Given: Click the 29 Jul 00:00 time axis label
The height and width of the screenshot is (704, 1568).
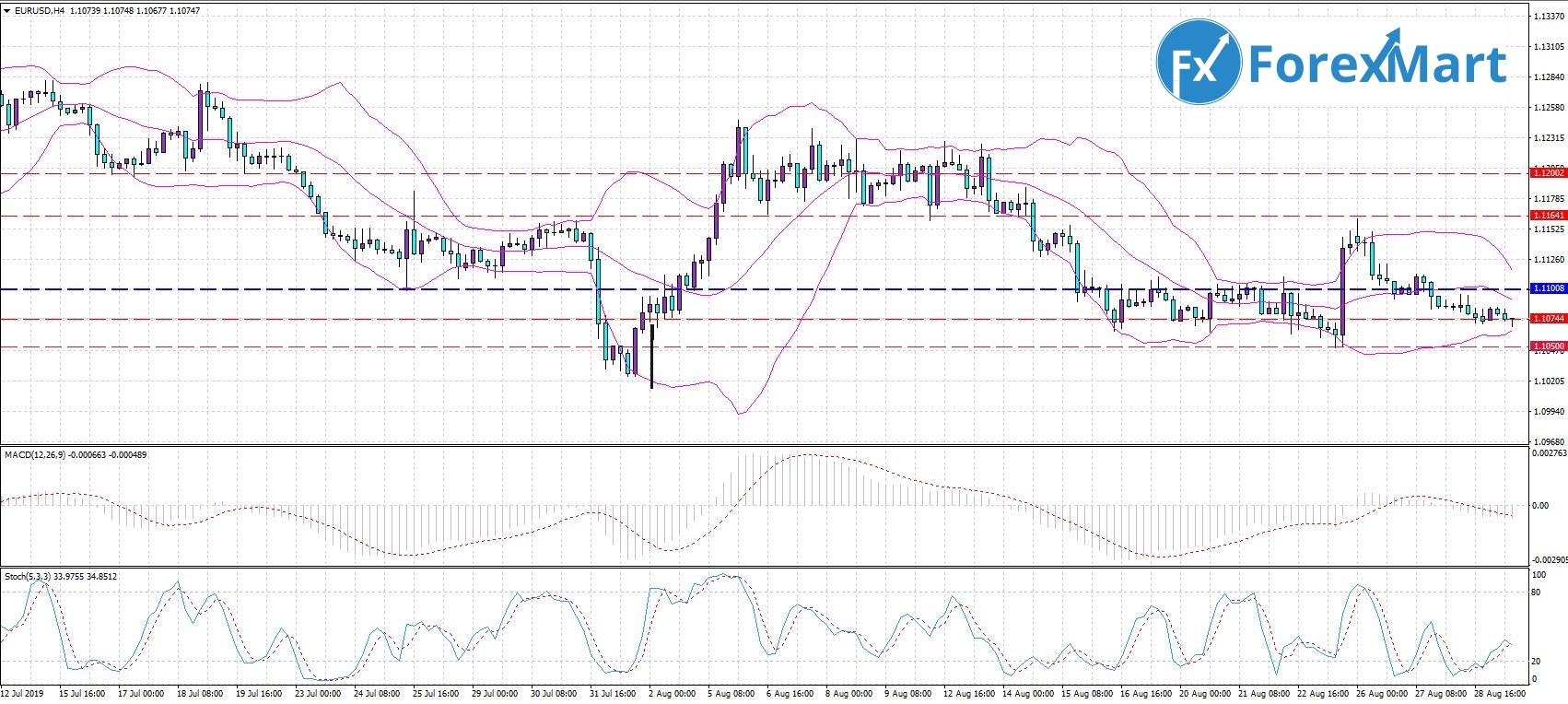Looking at the screenshot, I should coord(495,694).
